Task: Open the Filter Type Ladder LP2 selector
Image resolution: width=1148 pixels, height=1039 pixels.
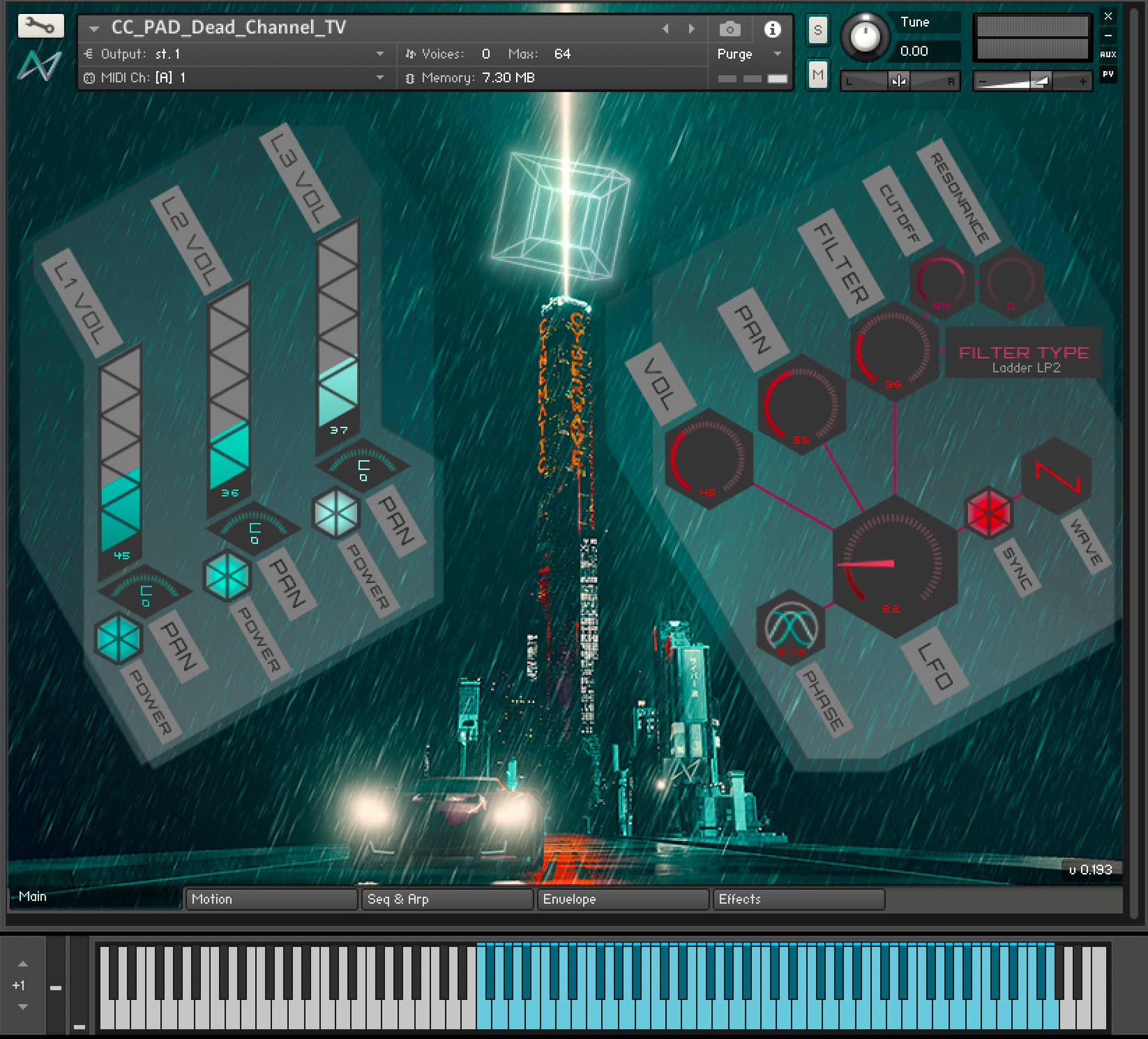Action: coord(1023,353)
